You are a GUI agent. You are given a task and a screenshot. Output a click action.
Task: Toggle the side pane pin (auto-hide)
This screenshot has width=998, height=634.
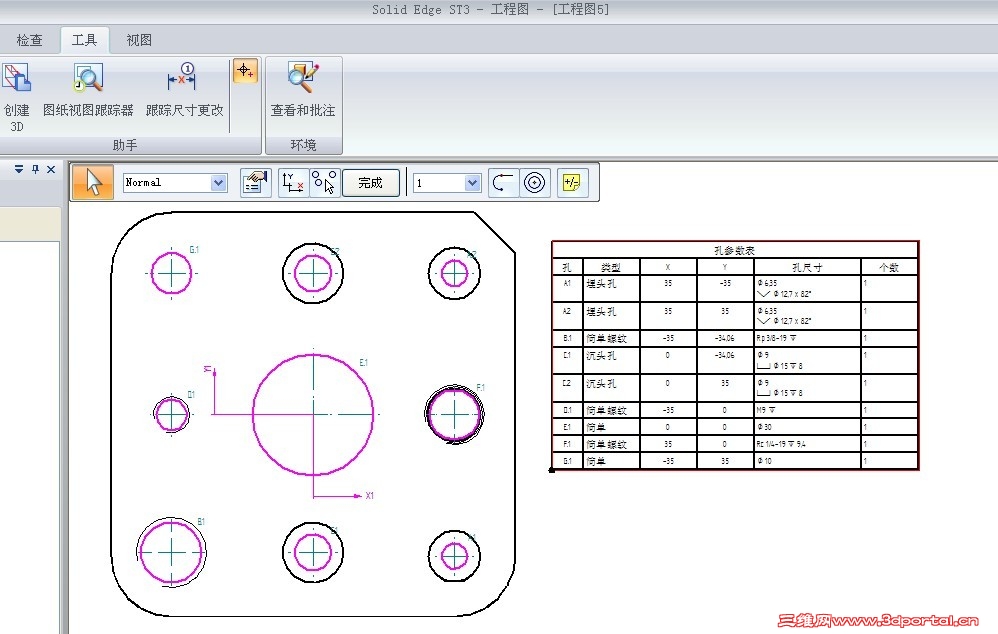(x=36, y=169)
